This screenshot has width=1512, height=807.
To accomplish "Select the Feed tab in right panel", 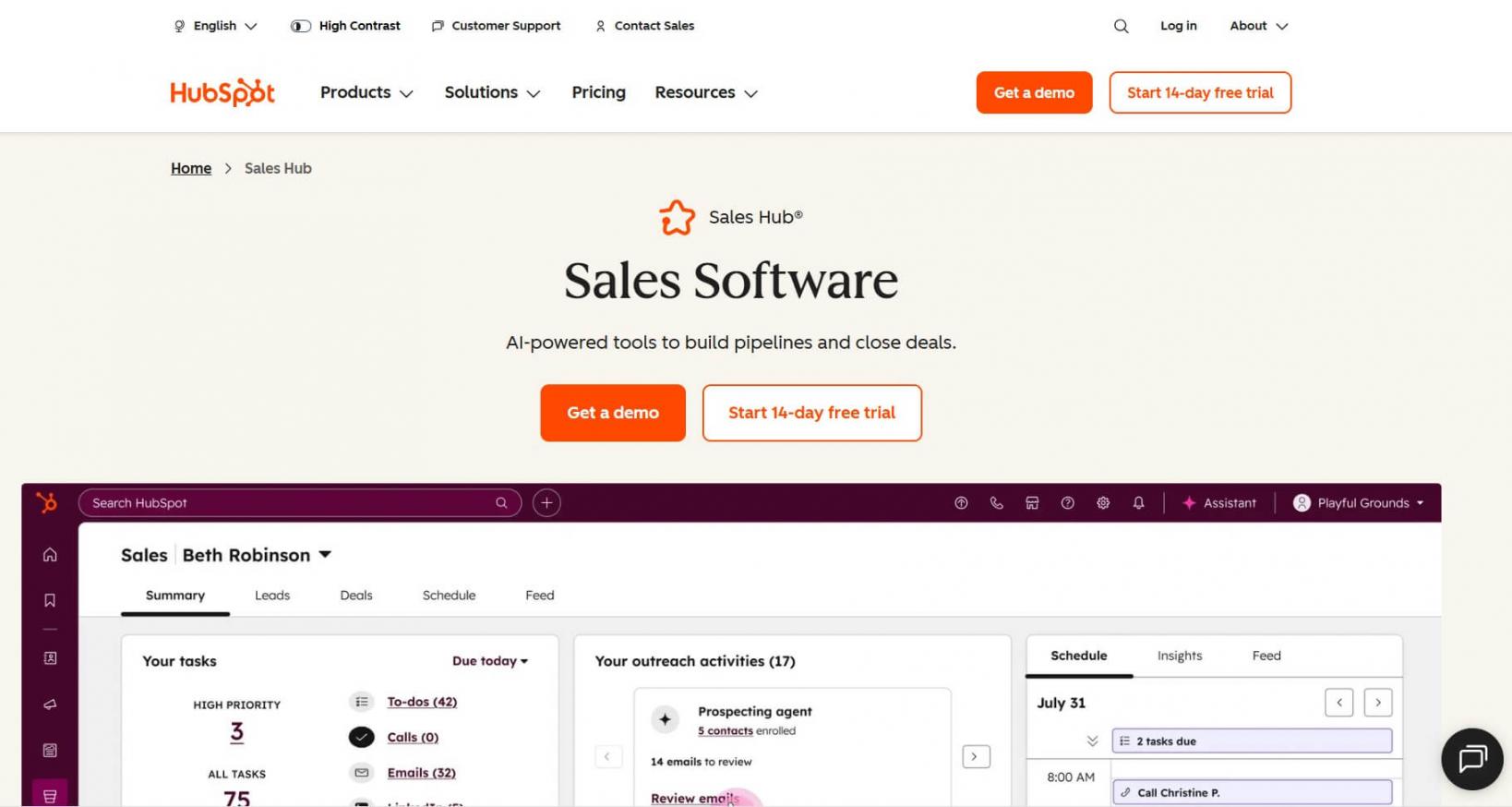I will pos(1266,656).
